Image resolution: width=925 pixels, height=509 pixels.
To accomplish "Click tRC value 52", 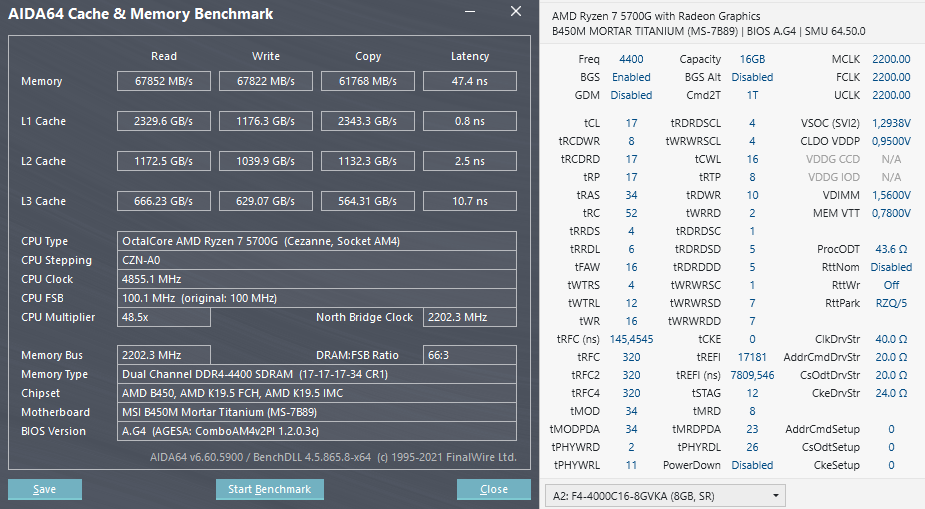I will click(631, 213).
